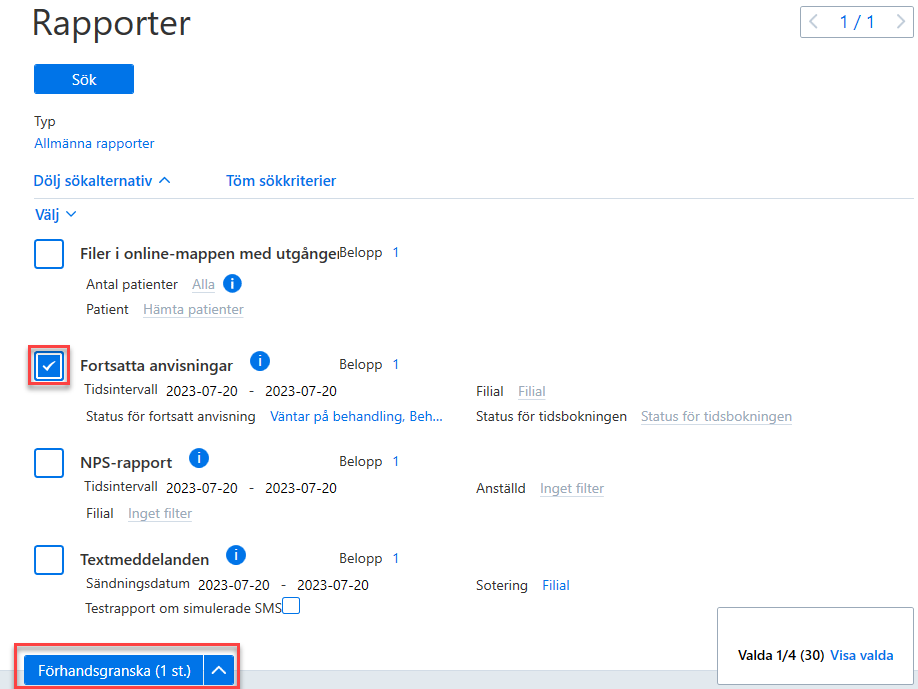Edit NPS-rapport end date

point(301,488)
